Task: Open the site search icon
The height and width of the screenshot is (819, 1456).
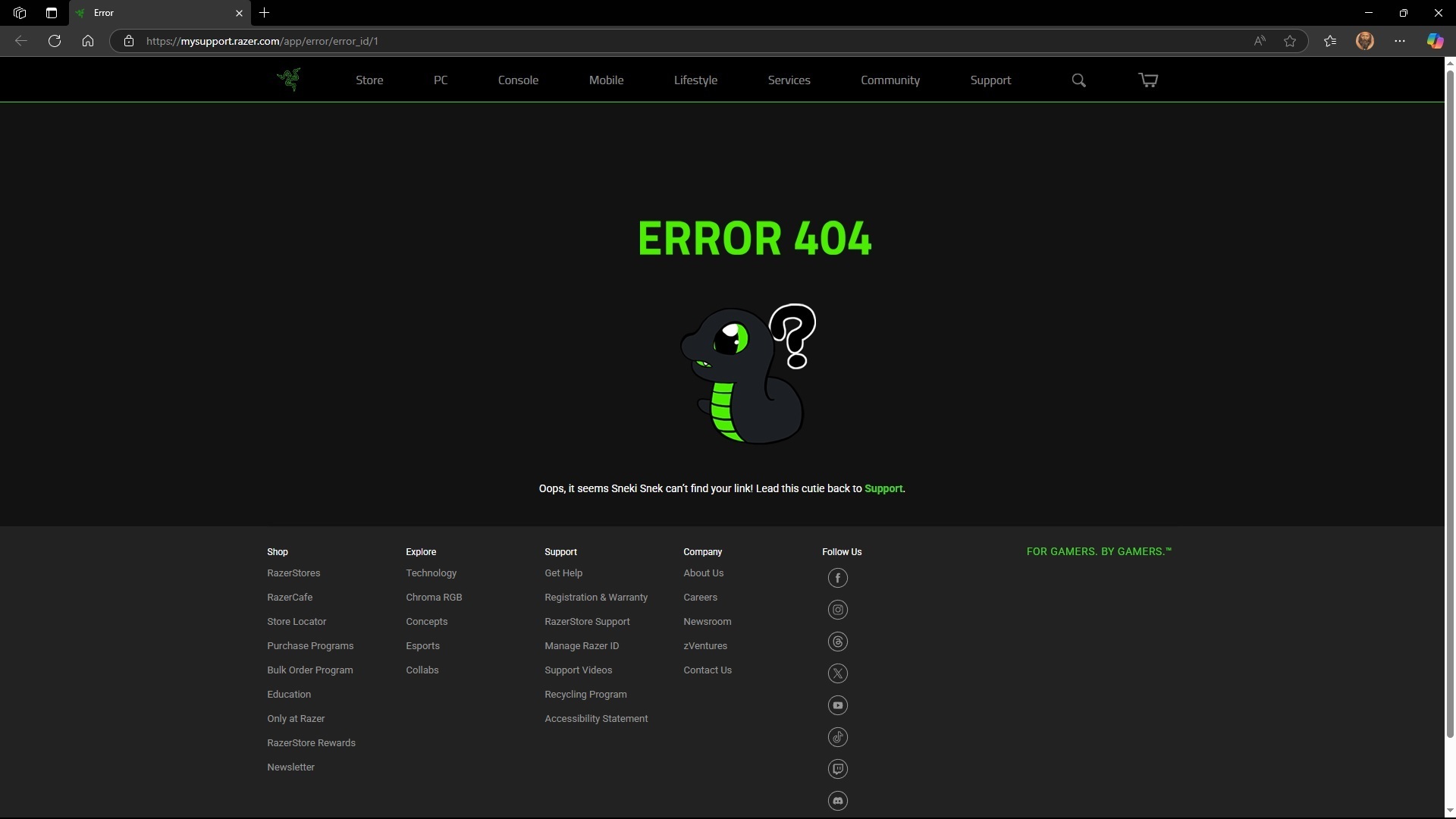Action: (x=1078, y=80)
